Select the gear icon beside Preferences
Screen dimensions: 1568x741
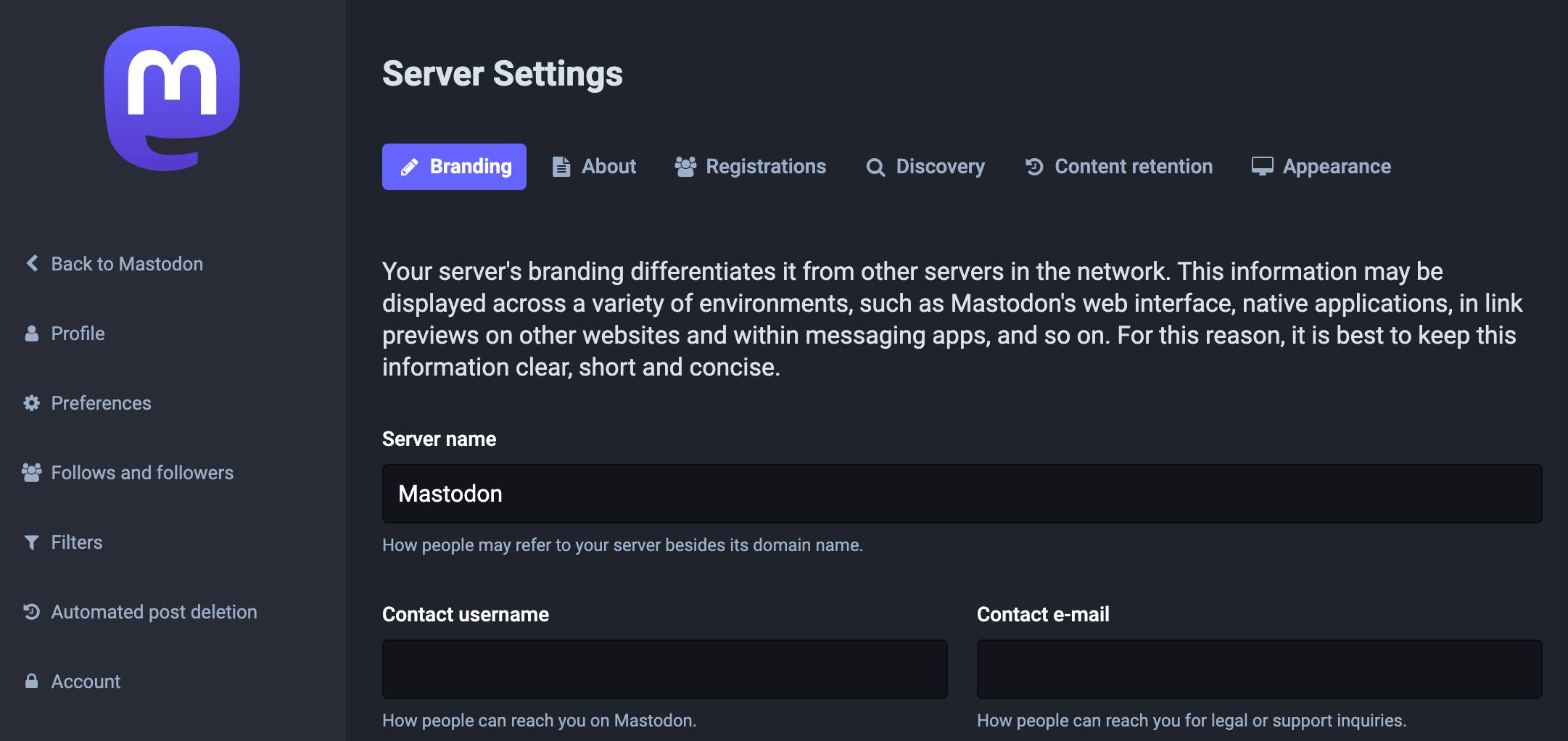tap(31, 403)
